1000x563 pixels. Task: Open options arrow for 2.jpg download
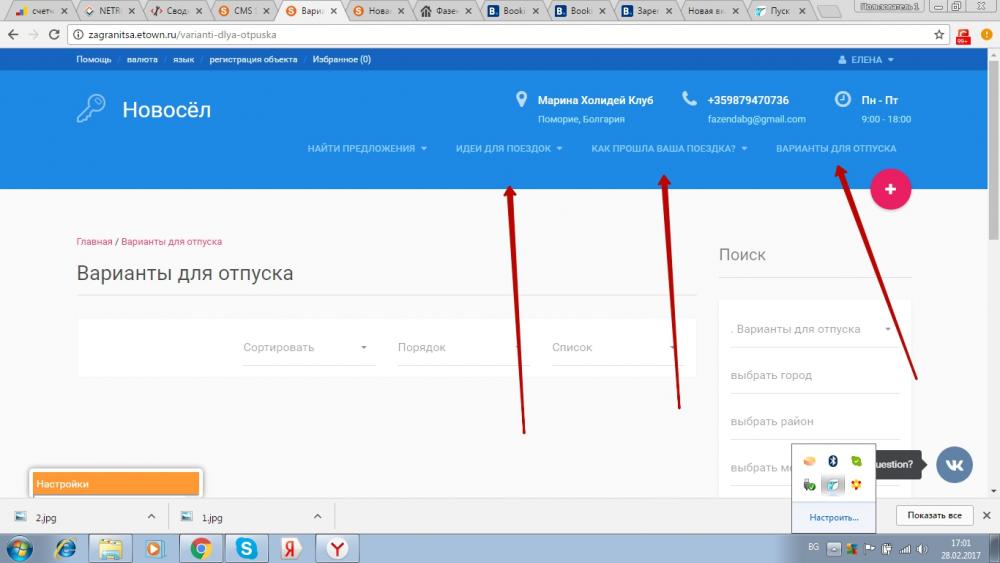151,516
